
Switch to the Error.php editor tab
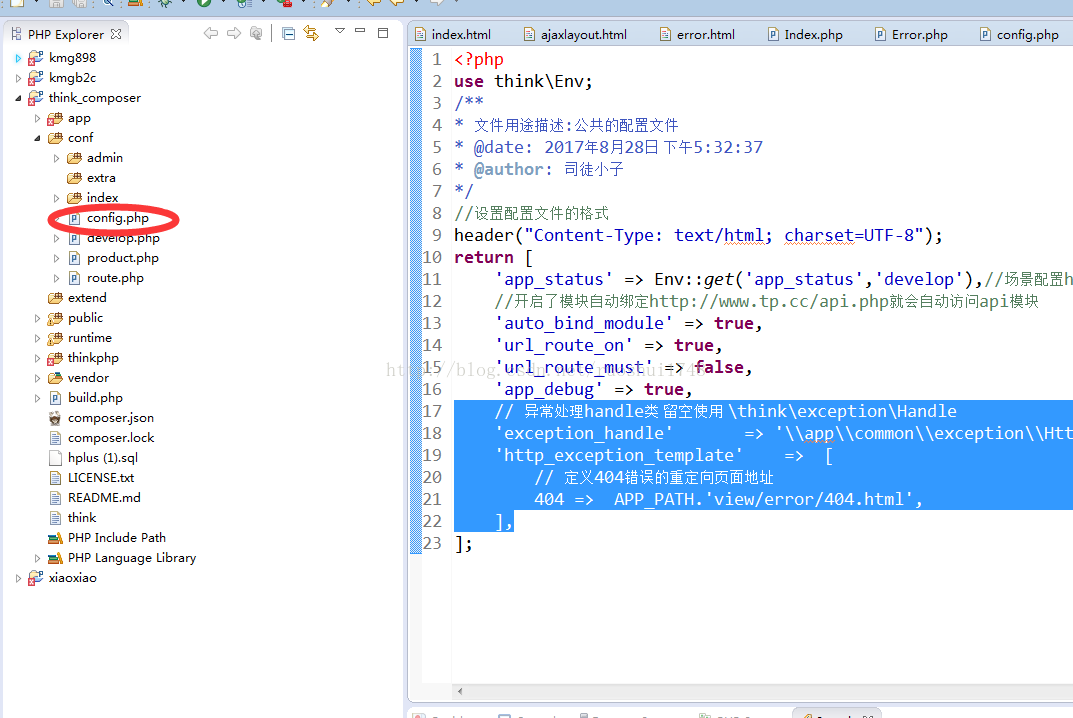tap(912, 34)
